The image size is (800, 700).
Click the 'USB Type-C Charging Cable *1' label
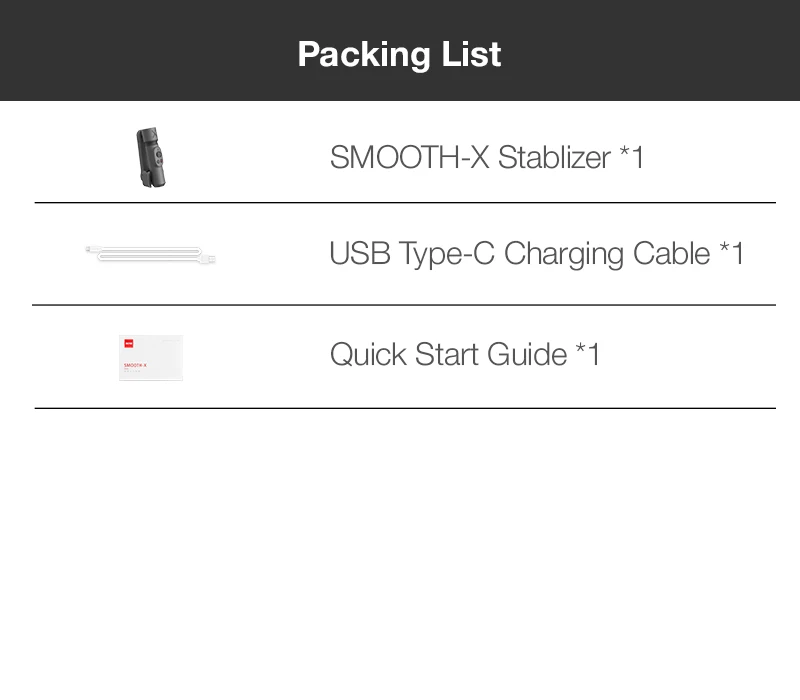pos(536,254)
